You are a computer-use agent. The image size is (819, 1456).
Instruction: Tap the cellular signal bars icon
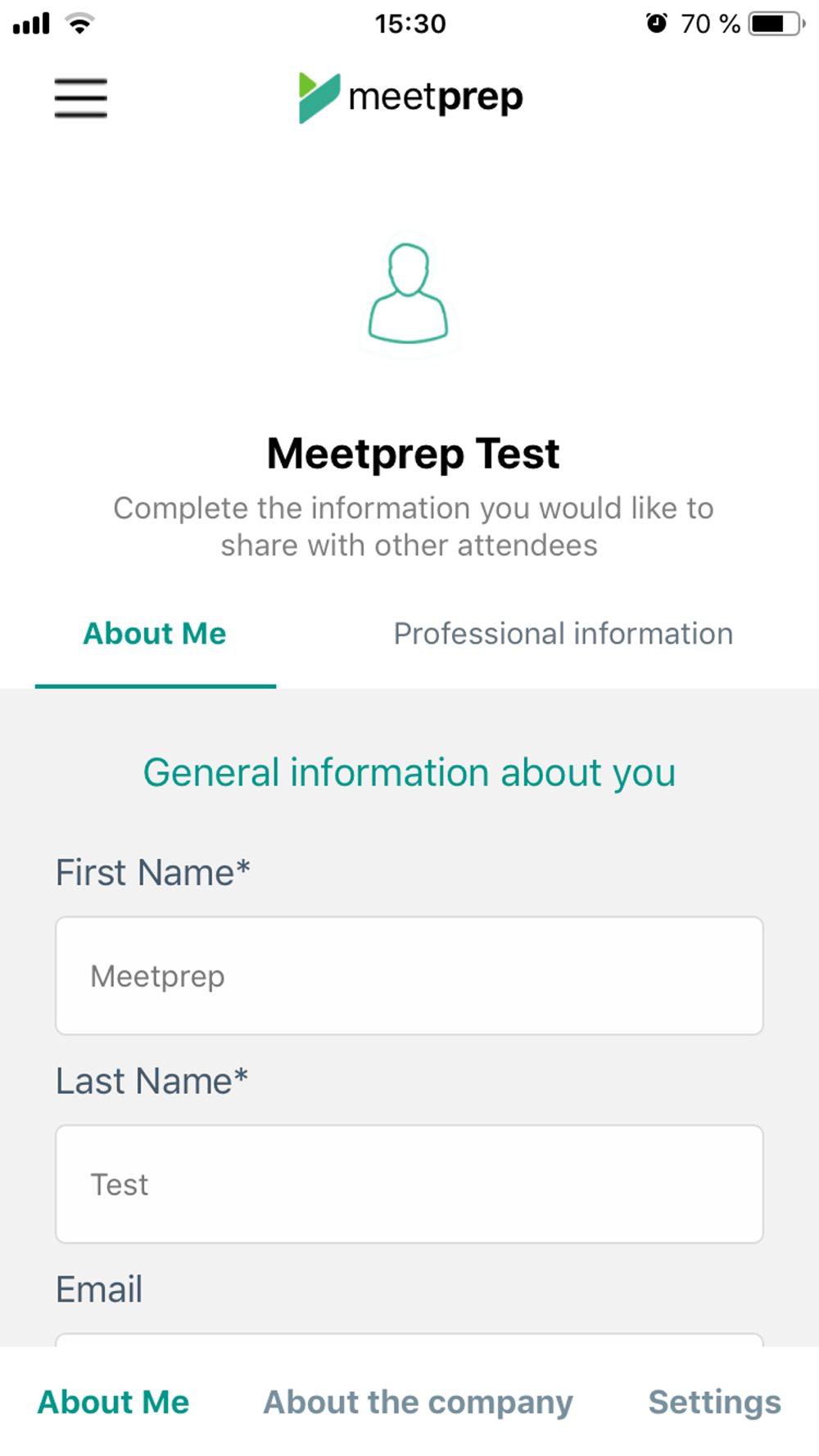click(x=31, y=24)
